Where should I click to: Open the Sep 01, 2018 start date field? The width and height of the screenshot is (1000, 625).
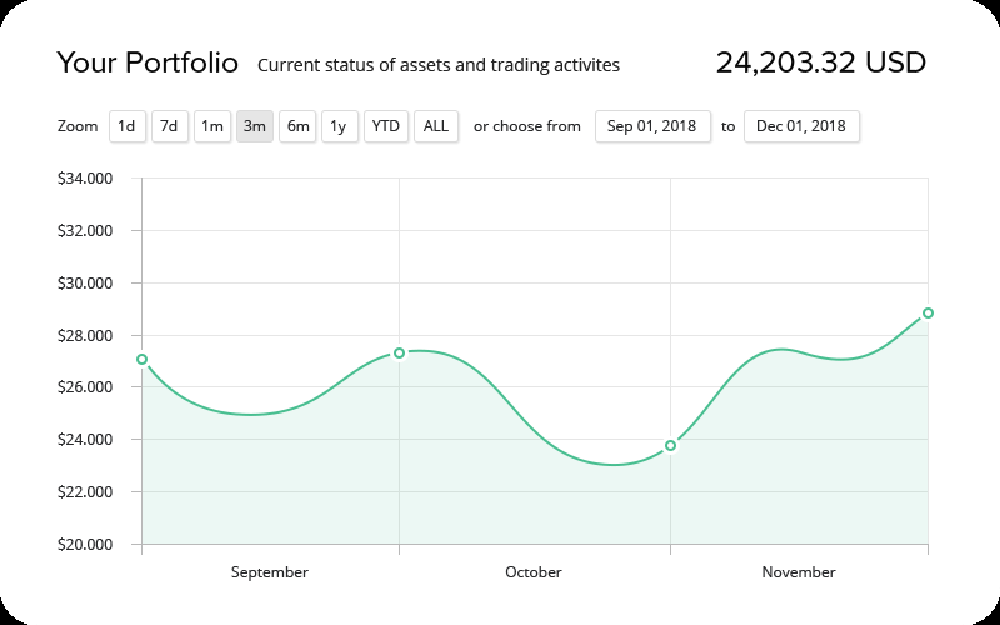point(652,126)
